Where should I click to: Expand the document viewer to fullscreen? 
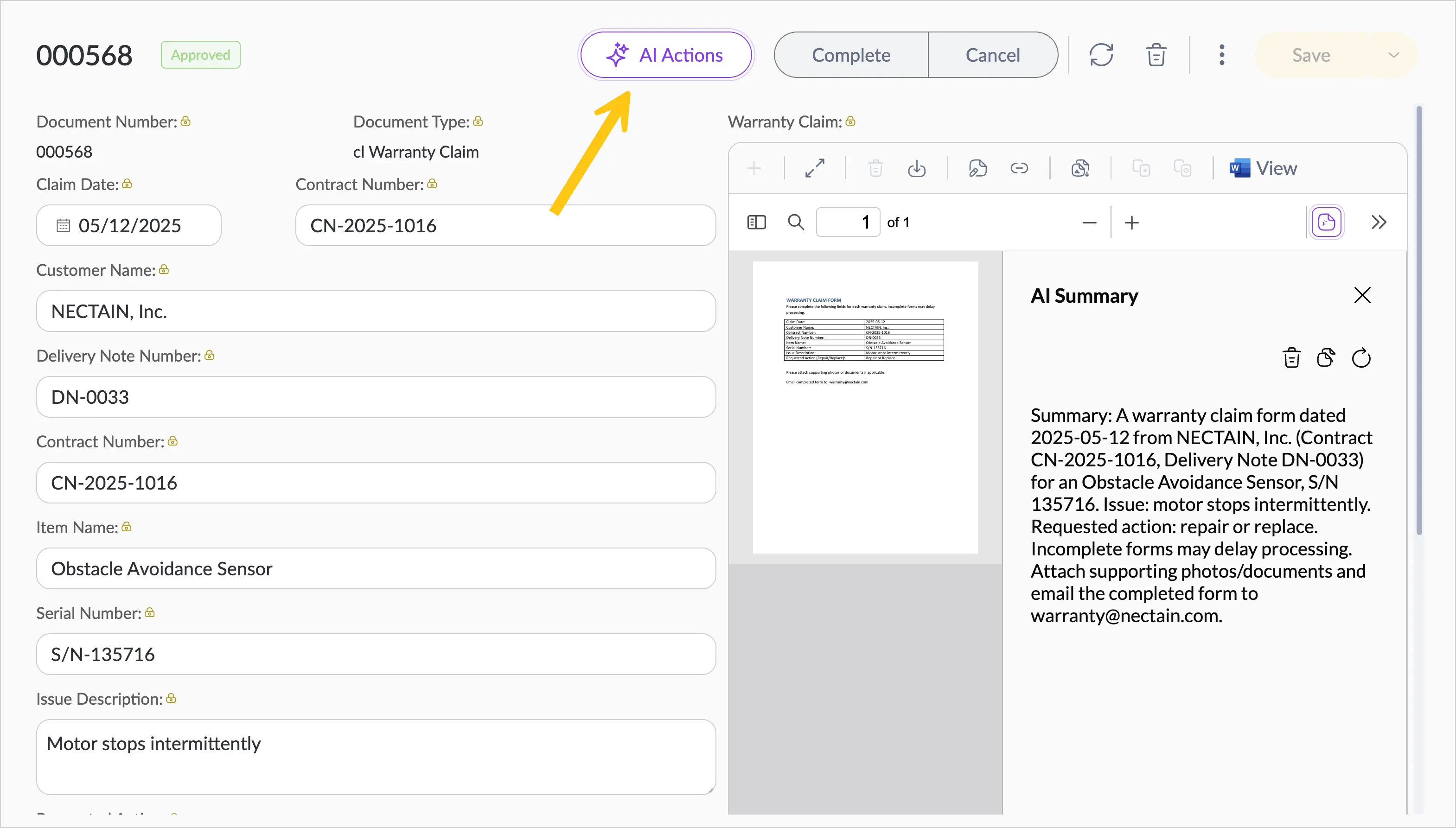click(814, 168)
